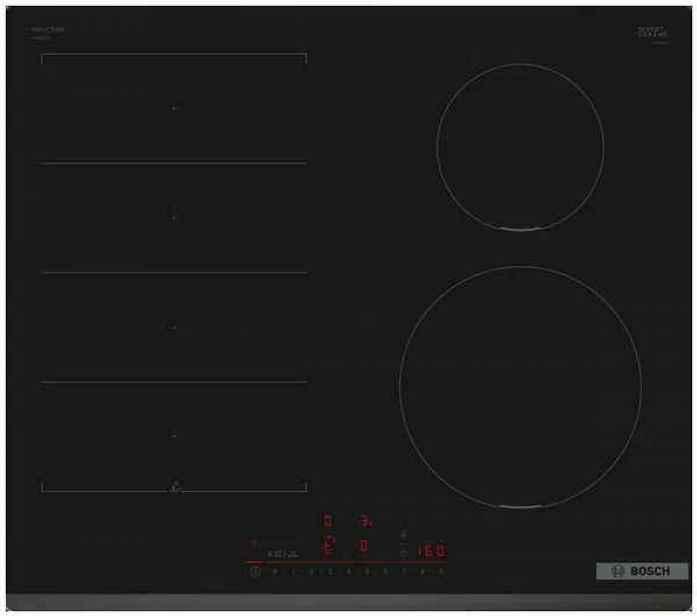This screenshot has height=616, width=697.
Task: Tap the center marker of the top flex segment
Action: coord(174,108)
